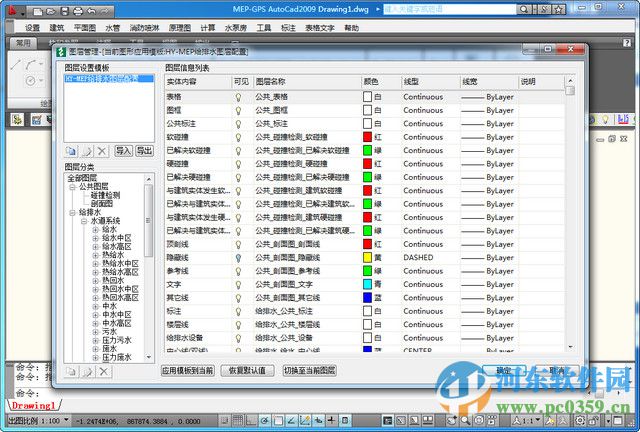Open the 出图比例 1:100 scale dropdown

coord(67,420)
